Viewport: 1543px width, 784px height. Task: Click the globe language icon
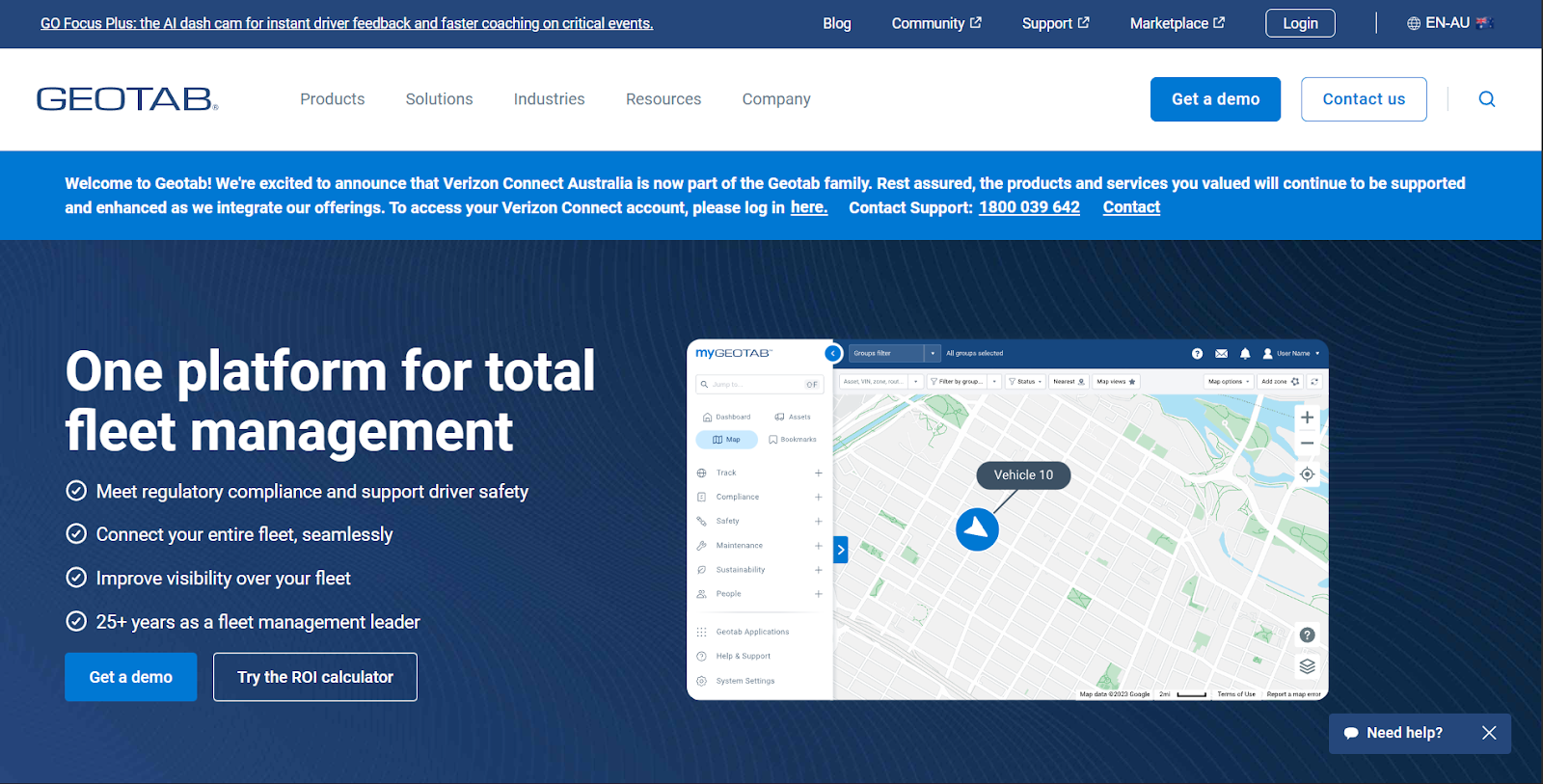point(1414,23)
